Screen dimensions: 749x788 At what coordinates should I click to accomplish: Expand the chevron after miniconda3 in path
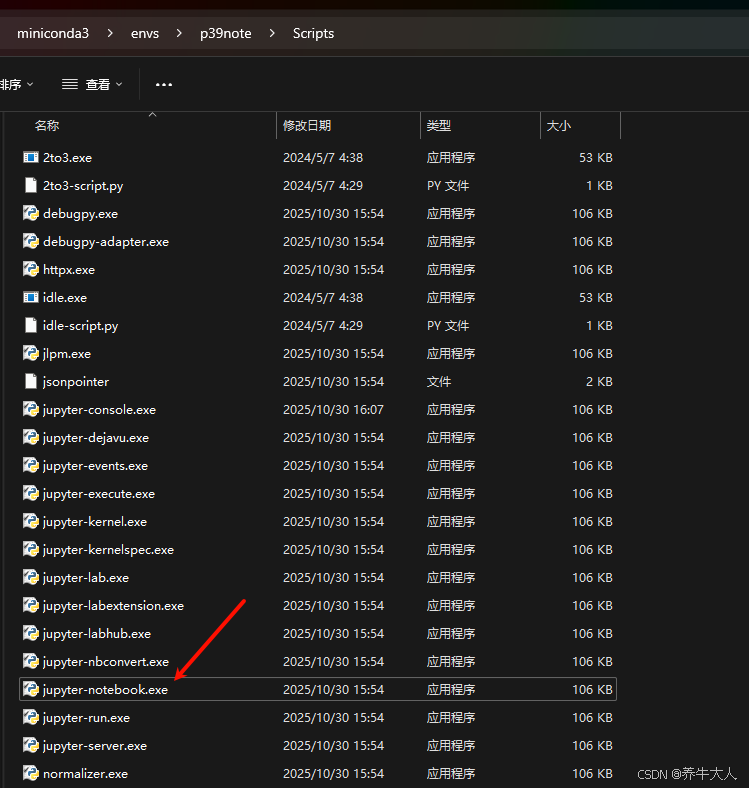point(110,33)
